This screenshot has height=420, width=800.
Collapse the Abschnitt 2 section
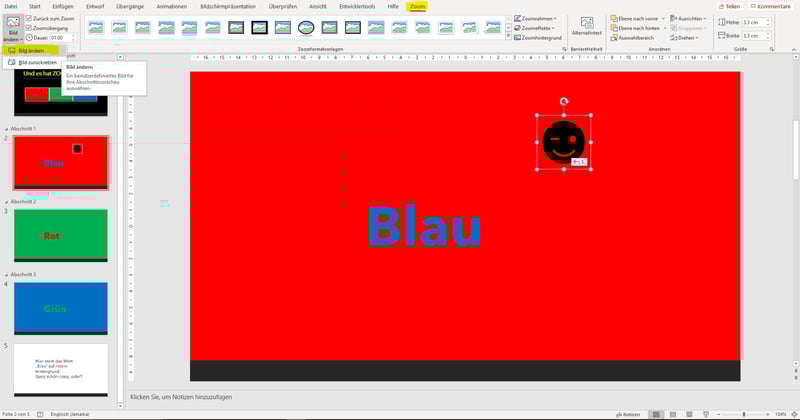(x=7, y=202)
